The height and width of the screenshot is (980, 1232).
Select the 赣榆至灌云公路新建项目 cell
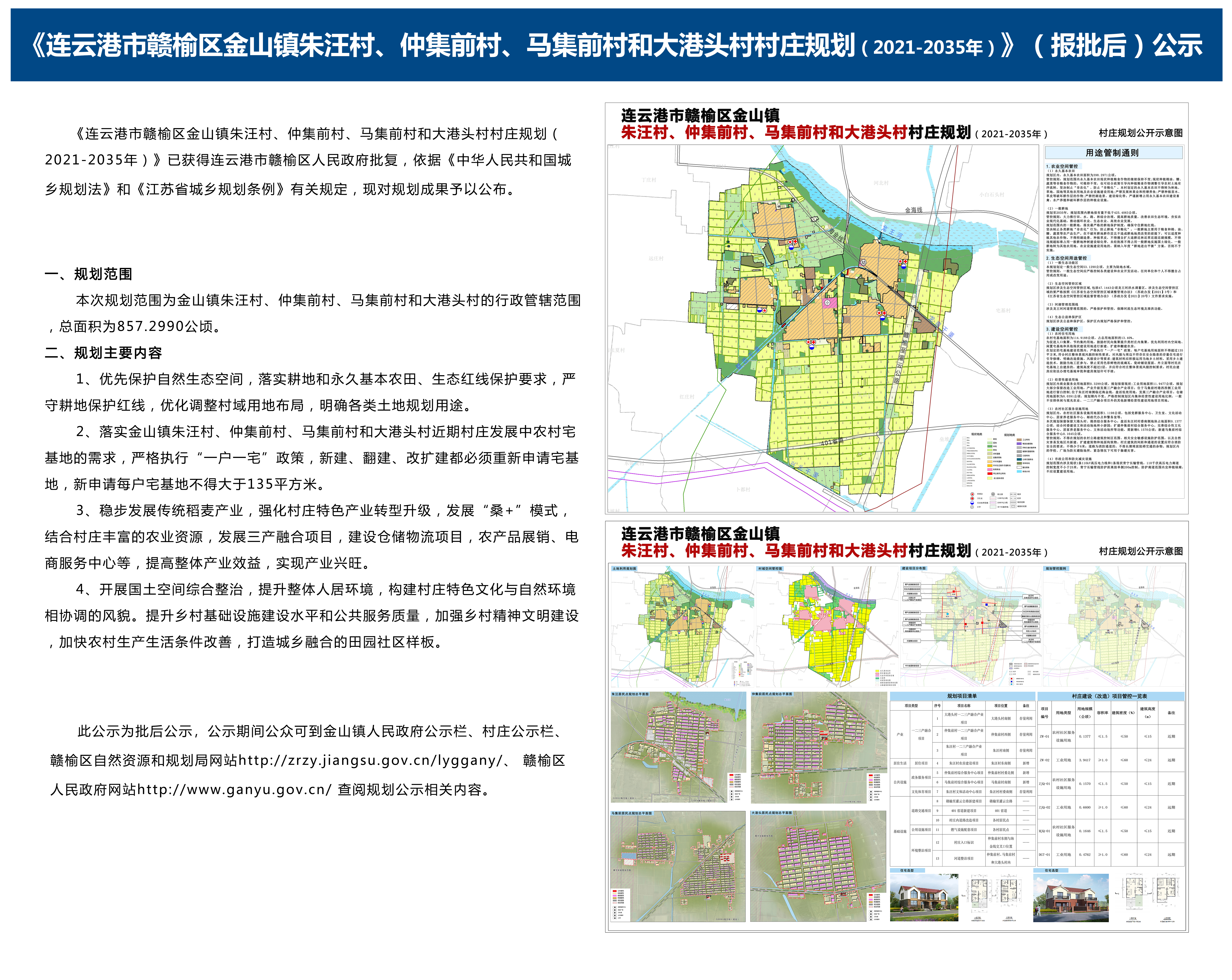point(964,801)
